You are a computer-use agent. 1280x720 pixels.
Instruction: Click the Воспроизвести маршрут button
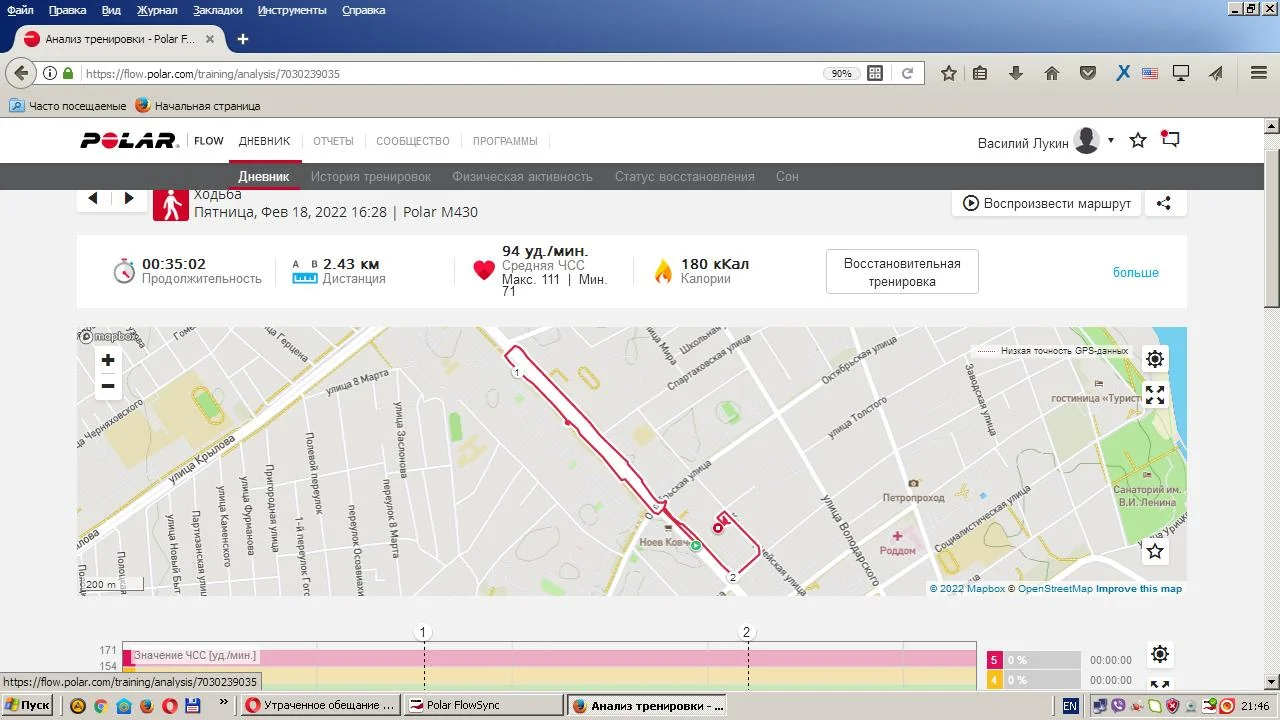tap(1046, 203)
